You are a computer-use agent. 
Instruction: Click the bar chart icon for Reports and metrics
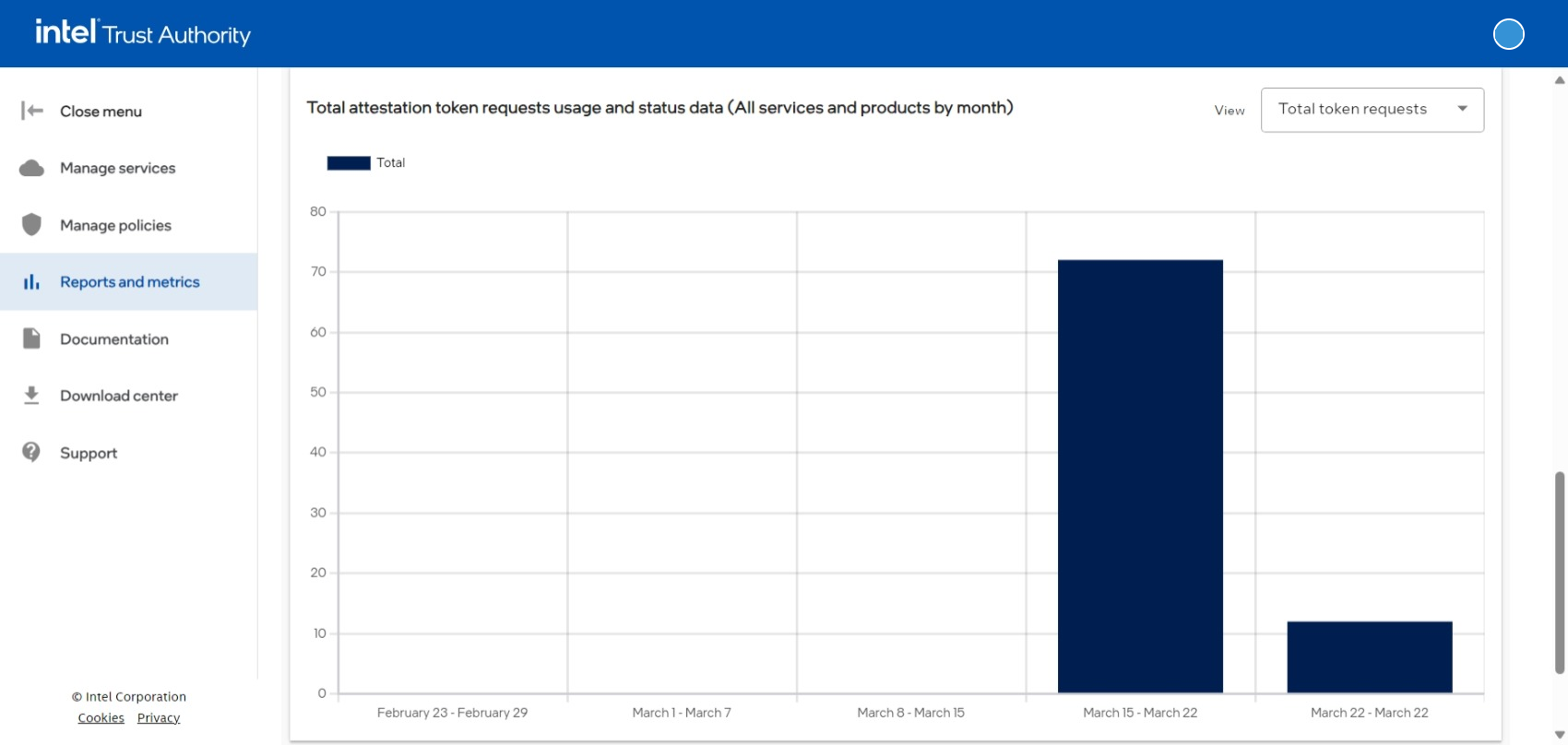point(31,281)
